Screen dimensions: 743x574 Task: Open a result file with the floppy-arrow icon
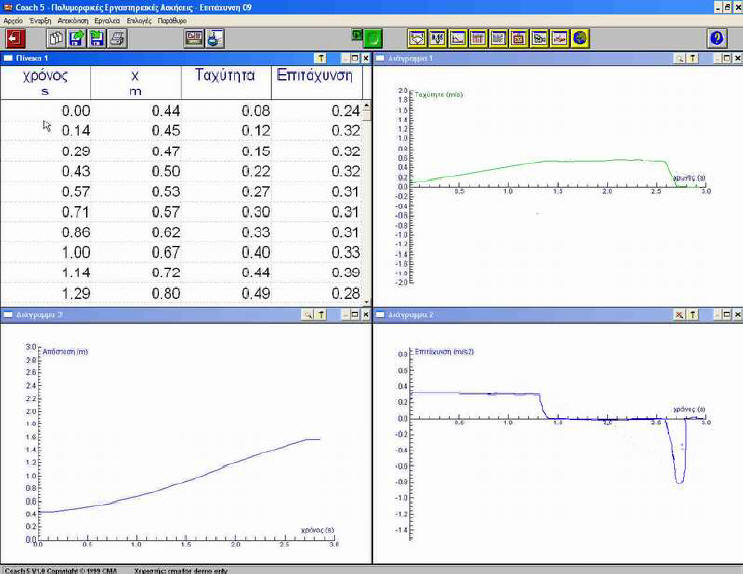click(76, 38)
